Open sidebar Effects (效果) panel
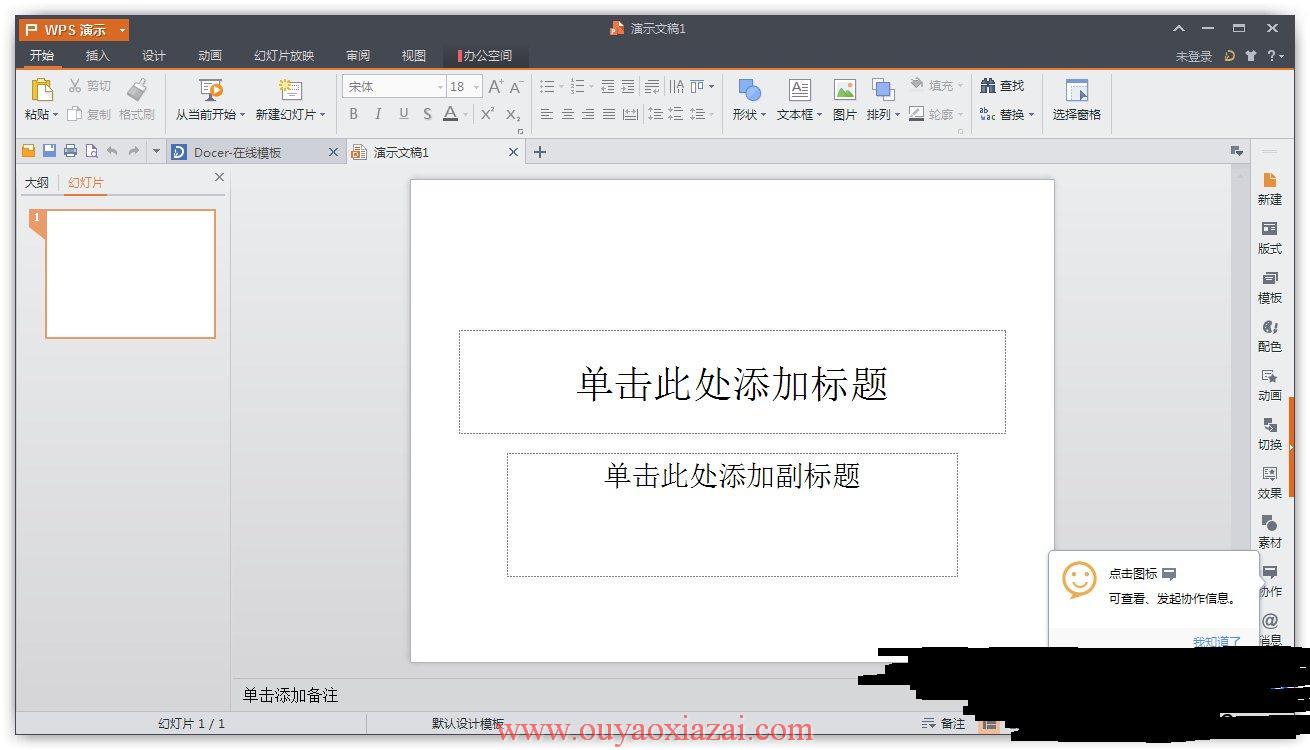 click(1270, 483)
